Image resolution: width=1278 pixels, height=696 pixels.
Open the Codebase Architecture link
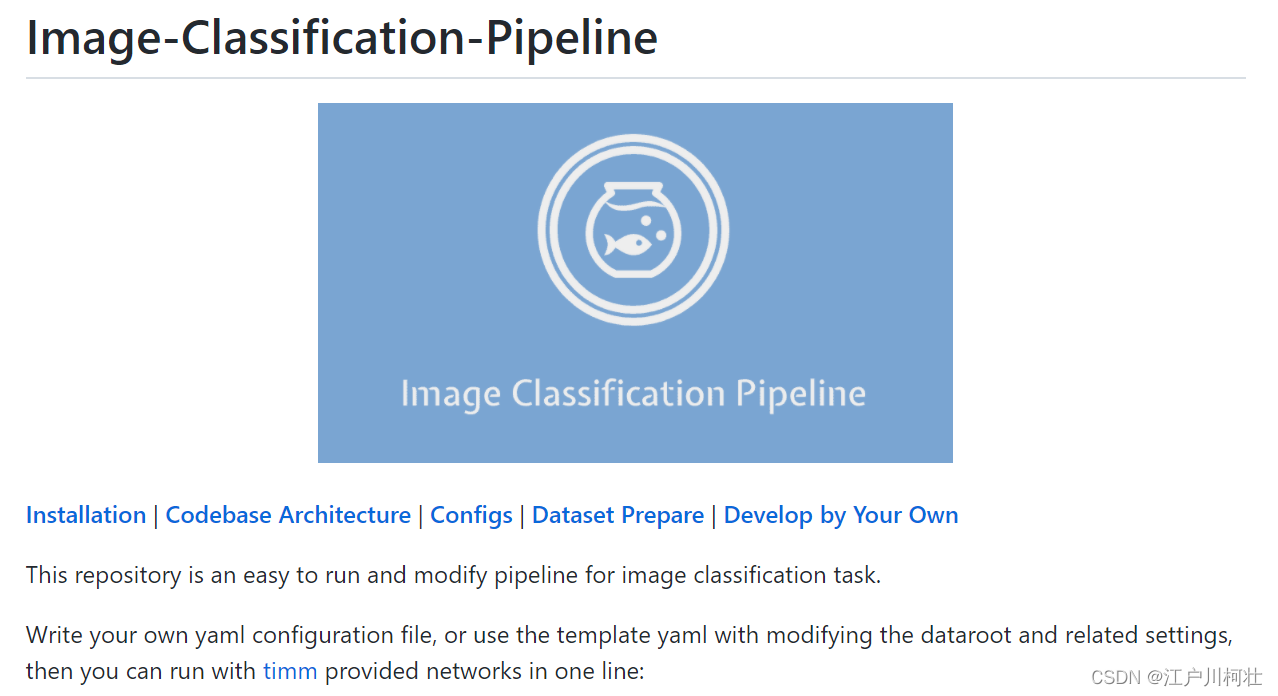pyautogui.click(x=288, y=515)
